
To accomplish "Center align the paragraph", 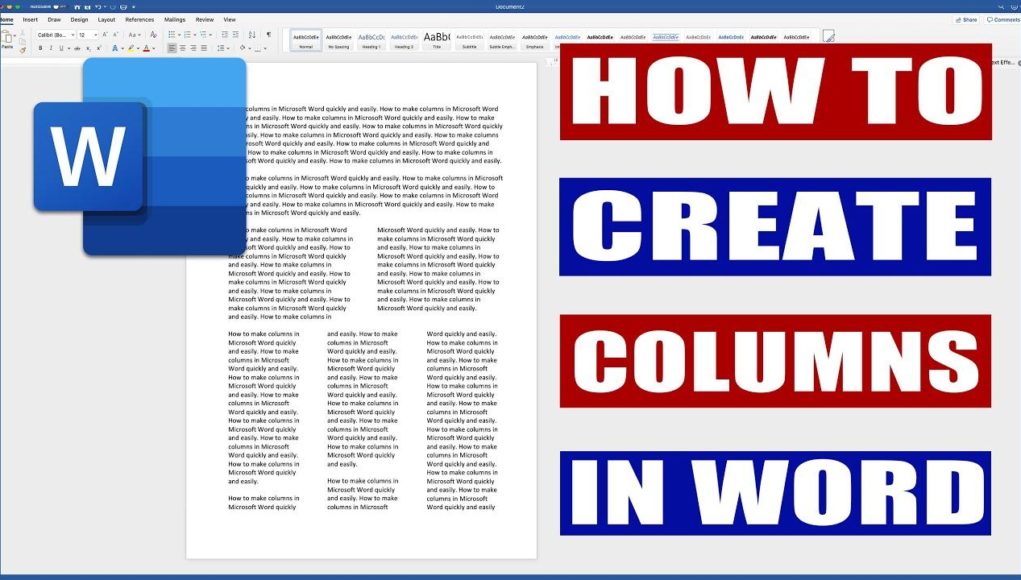I will [x=182, y=48].
